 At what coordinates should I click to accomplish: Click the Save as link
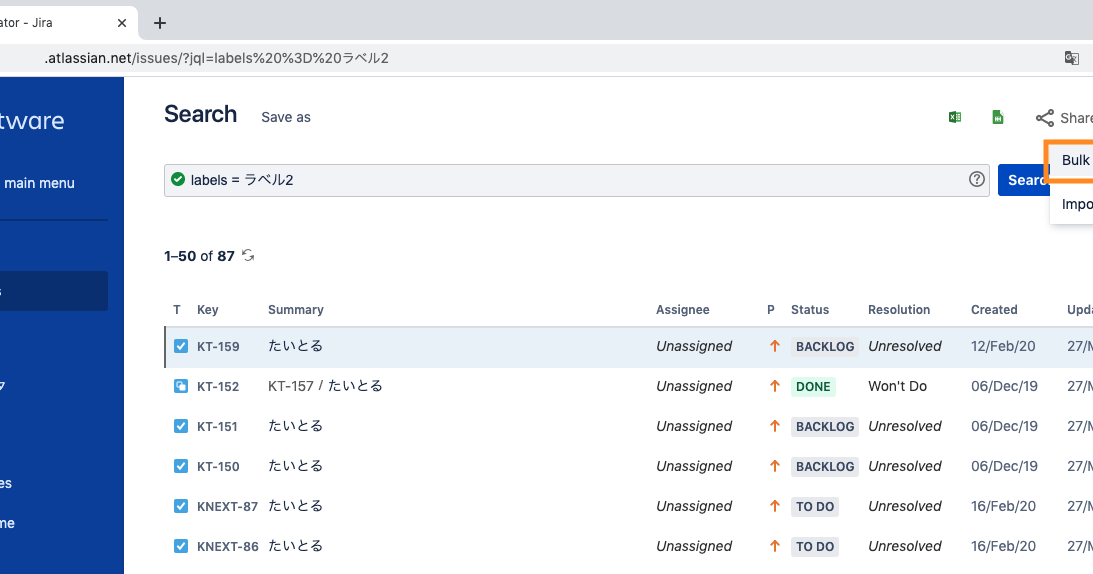(286, 117)
